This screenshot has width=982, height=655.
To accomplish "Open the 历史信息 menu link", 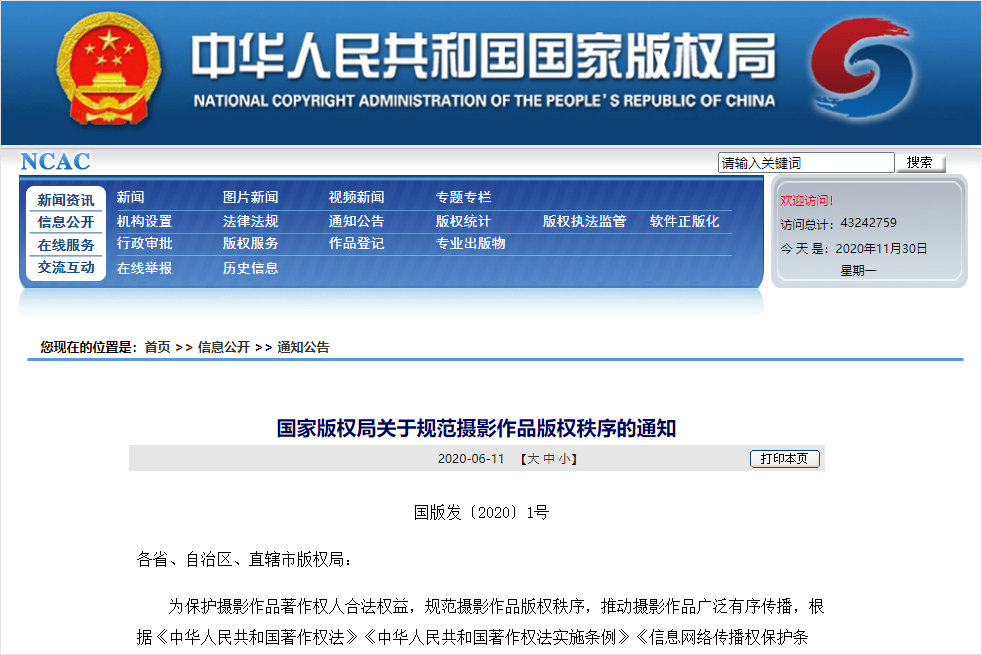I will click(x=251, y=268).
